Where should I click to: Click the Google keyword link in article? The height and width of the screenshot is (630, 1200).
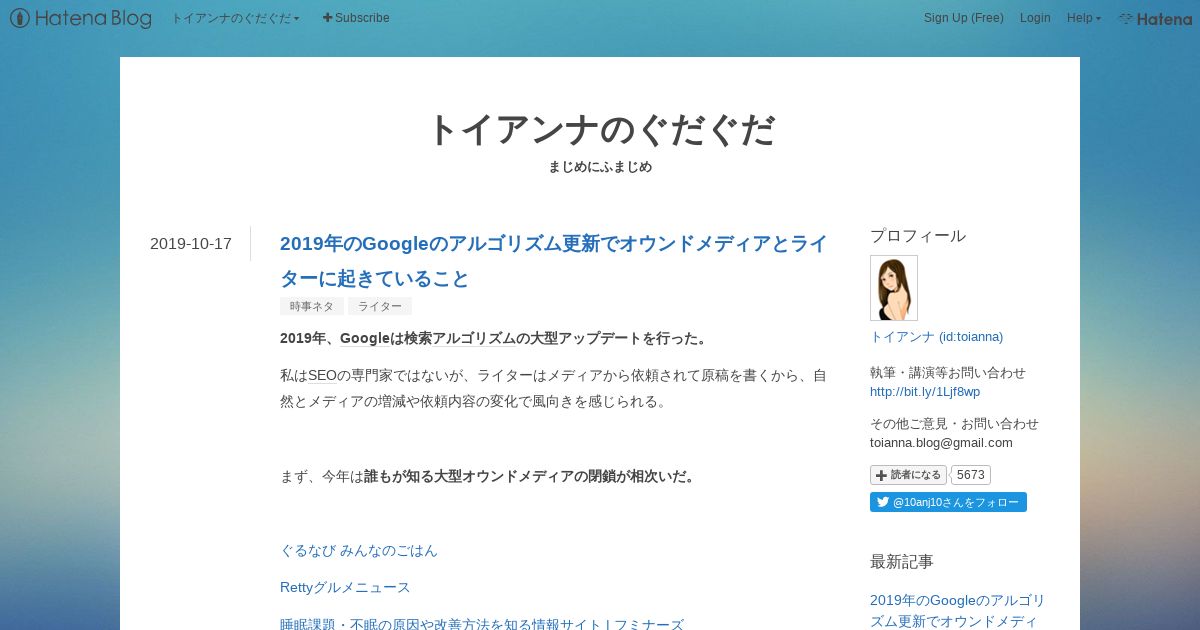[x=364, y=338]
